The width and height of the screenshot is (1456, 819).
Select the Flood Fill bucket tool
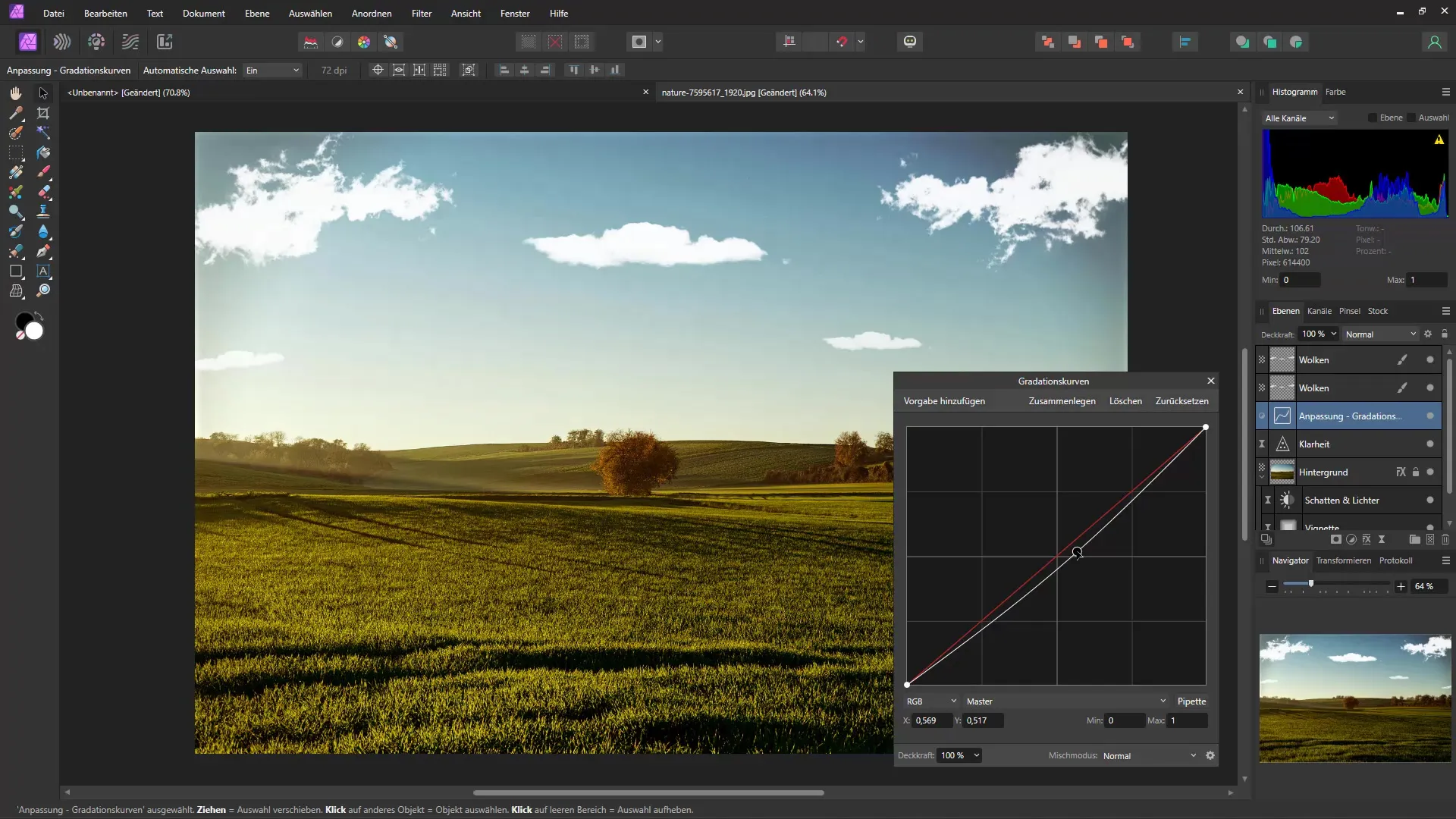[x=43, y=152]
